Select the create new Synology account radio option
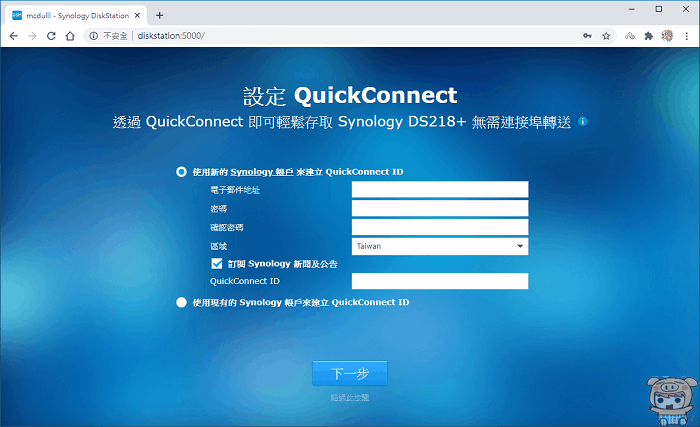The height and width of the screenshot is (427, 700). coord(181,172)
